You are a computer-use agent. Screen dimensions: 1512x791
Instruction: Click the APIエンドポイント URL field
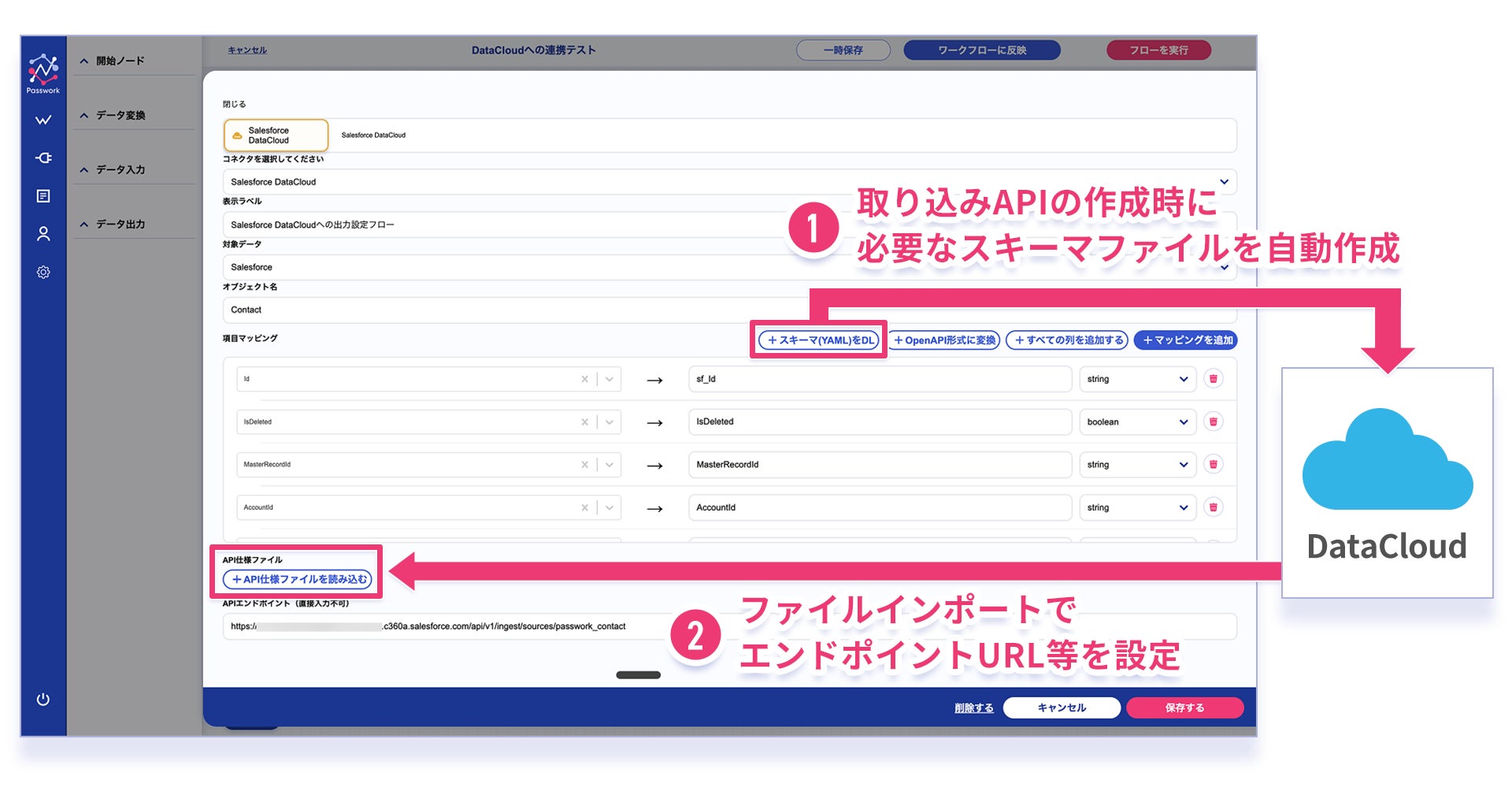(729, 626)
